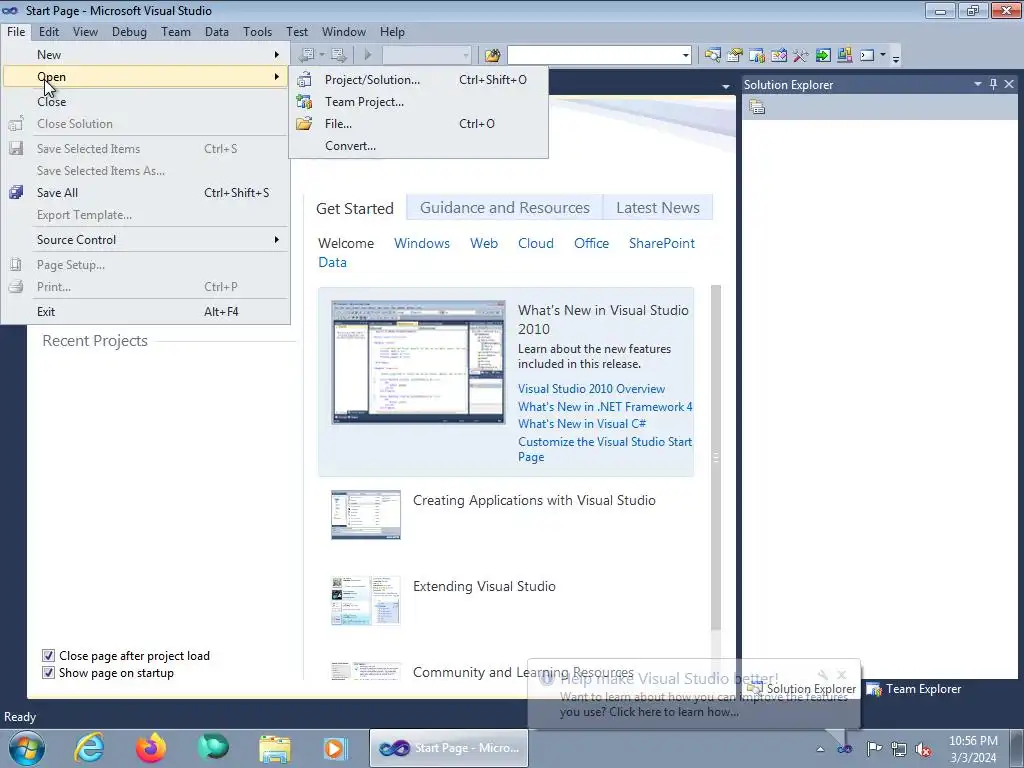Viewport: 1024px width, 768px height.
Task: Click the Extension Manager toolbar icon
Action: 844,56
